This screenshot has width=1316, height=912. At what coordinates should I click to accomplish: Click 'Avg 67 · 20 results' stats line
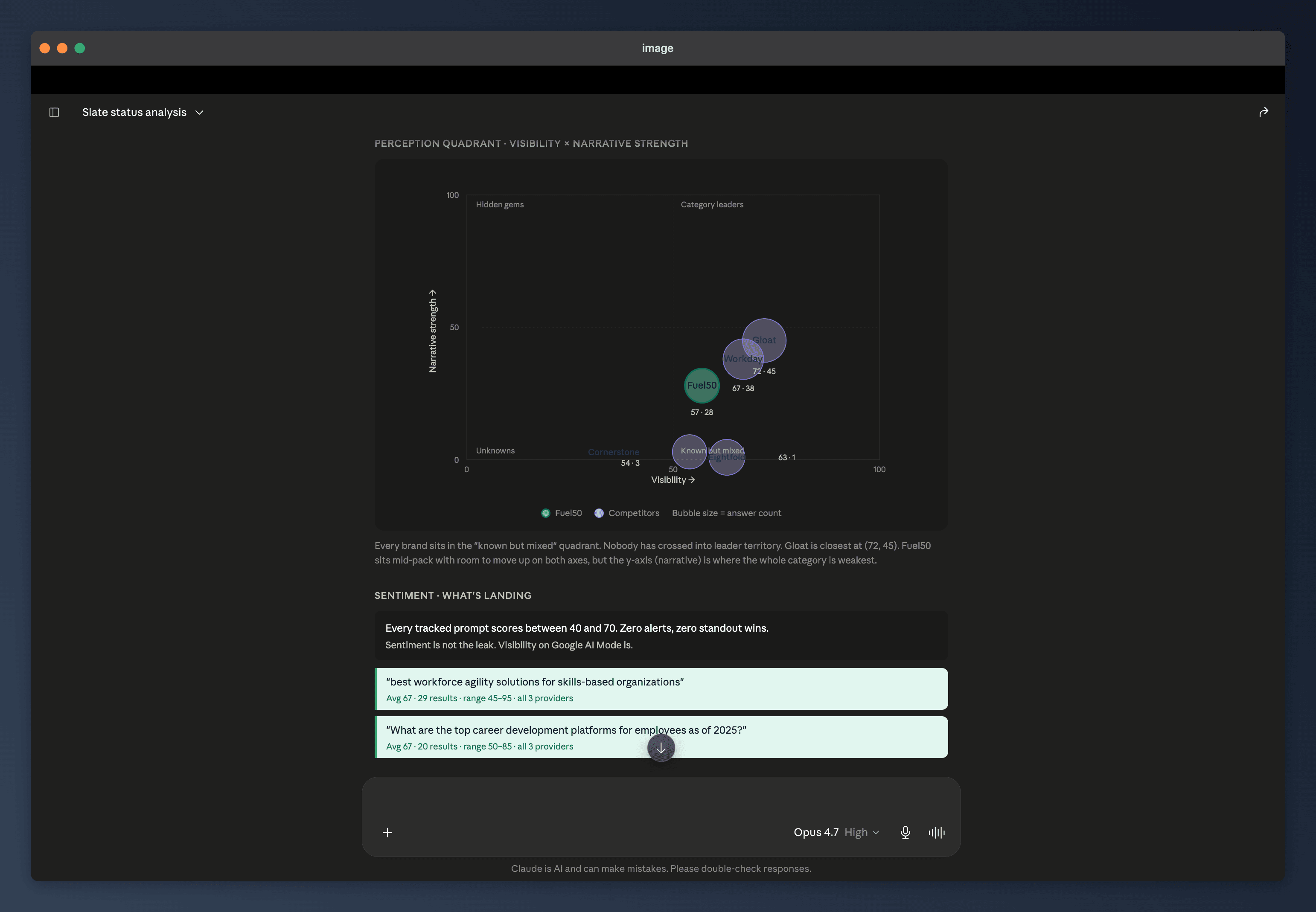(x=479, y=746)
